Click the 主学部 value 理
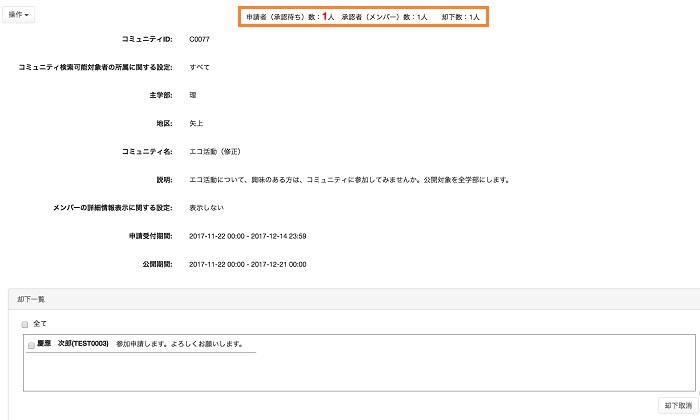This screenshot has height=420, width=700. 192,95
